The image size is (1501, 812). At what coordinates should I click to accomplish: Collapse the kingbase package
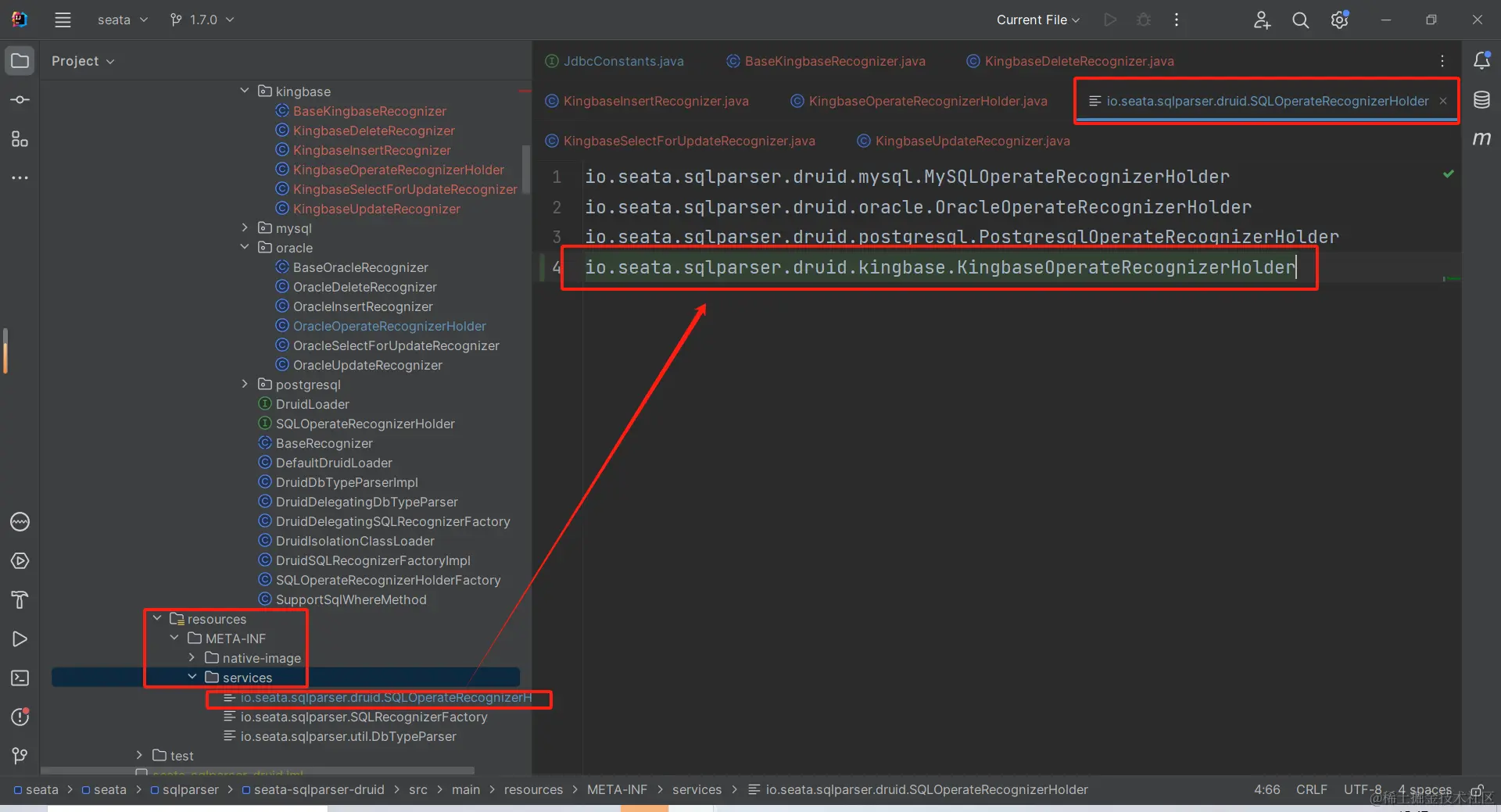(245, 91)
